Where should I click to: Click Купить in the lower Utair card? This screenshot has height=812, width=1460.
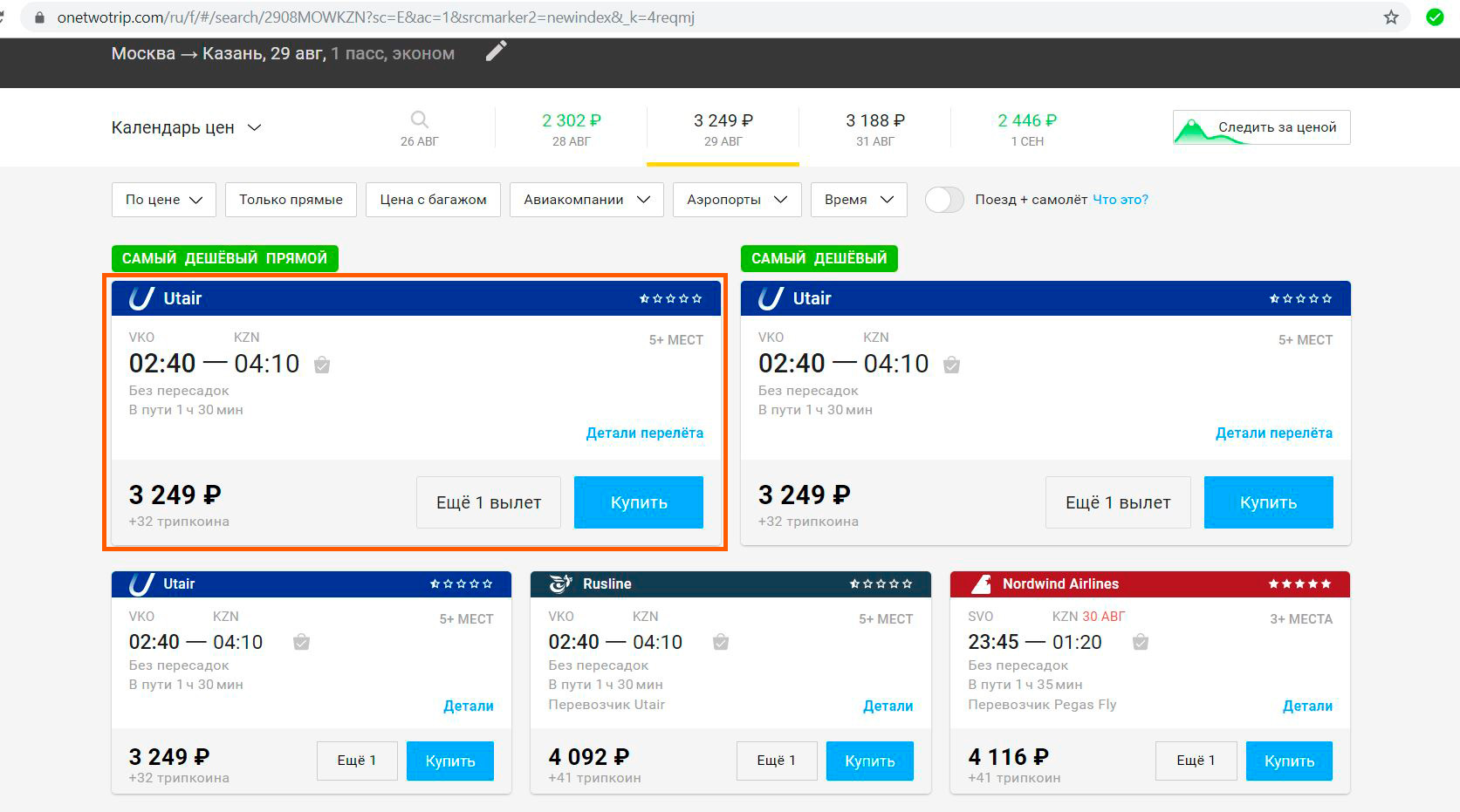pyautogui.click(x=450, y=761)
